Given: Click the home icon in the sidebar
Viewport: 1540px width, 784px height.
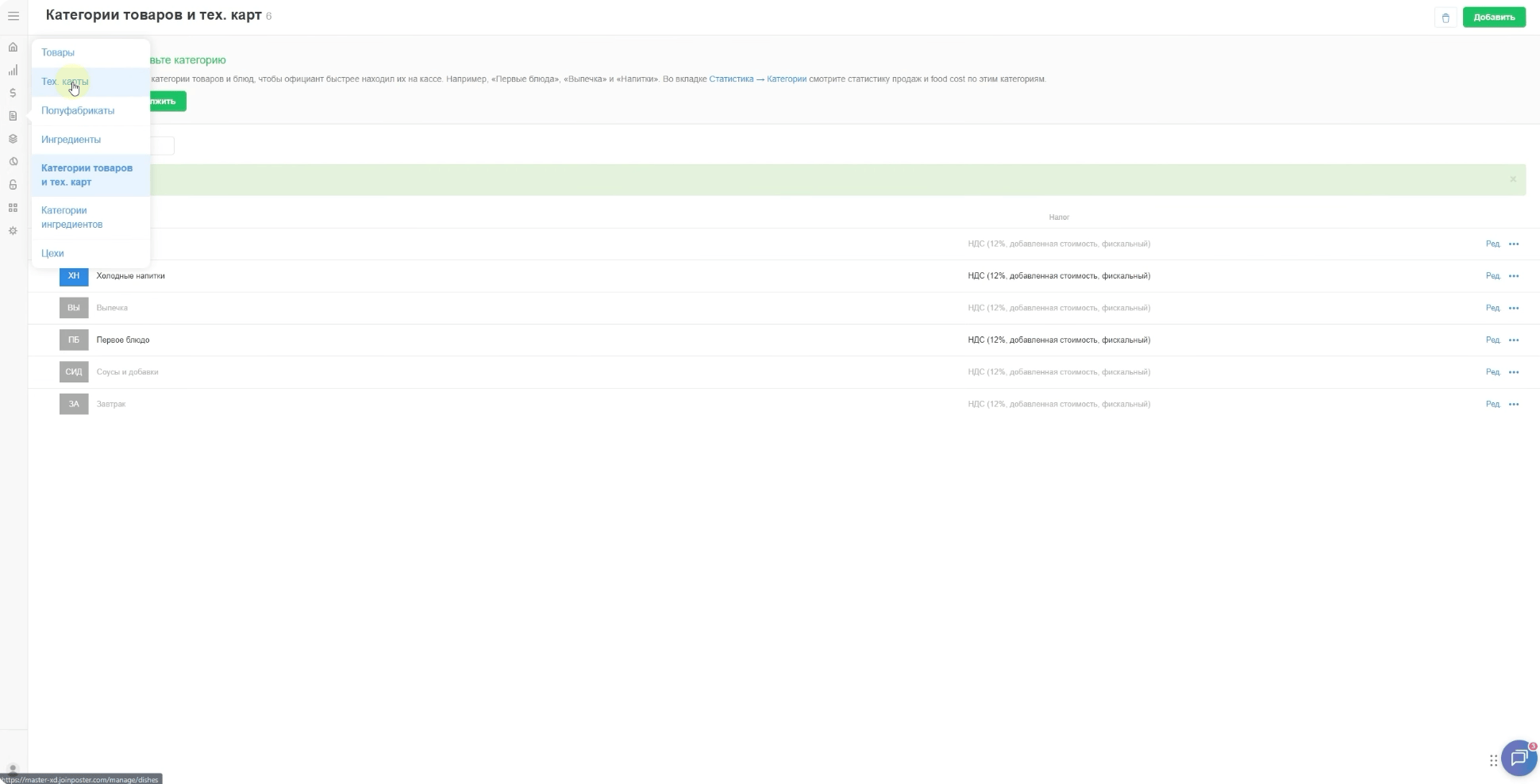Looking at the screenshot, I should click(x=13, y=47).
